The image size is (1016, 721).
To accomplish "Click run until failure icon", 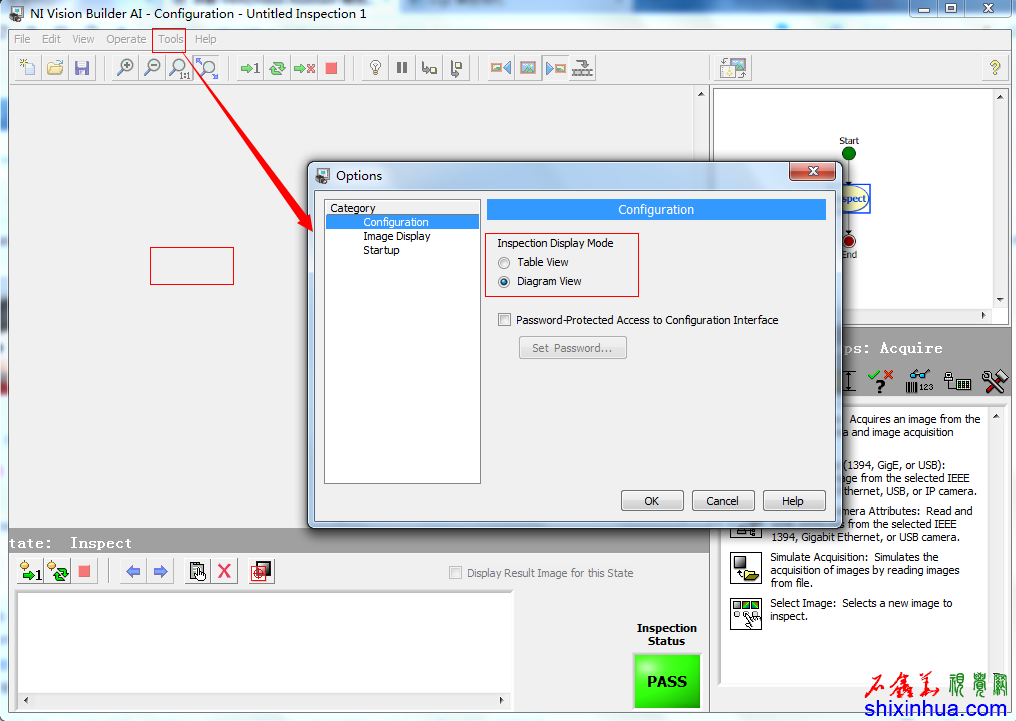I will [x=305, y=67].
